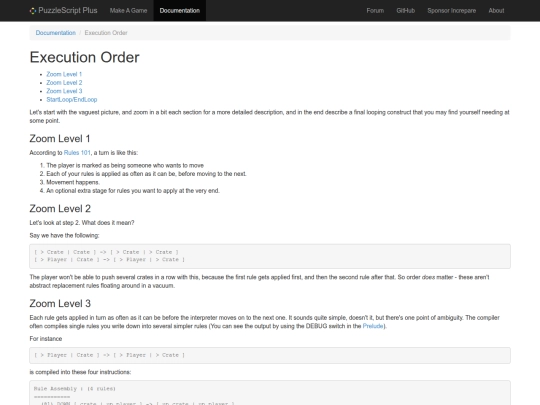
Task: Click the Documentation breadcrumb link
Action: [x=56, y=33]
